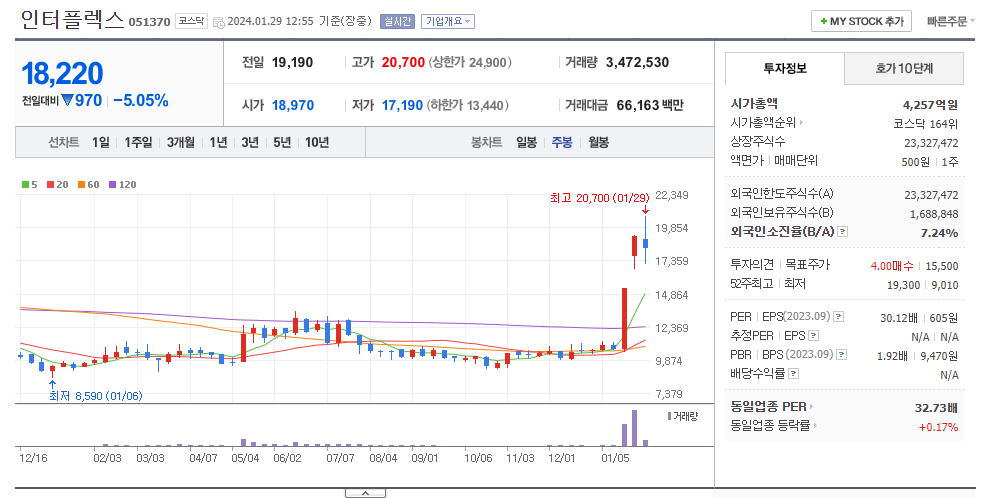Select the 3년 line chart period
Image resolution: width=993 pixels, height=498 pixels.
250,143
